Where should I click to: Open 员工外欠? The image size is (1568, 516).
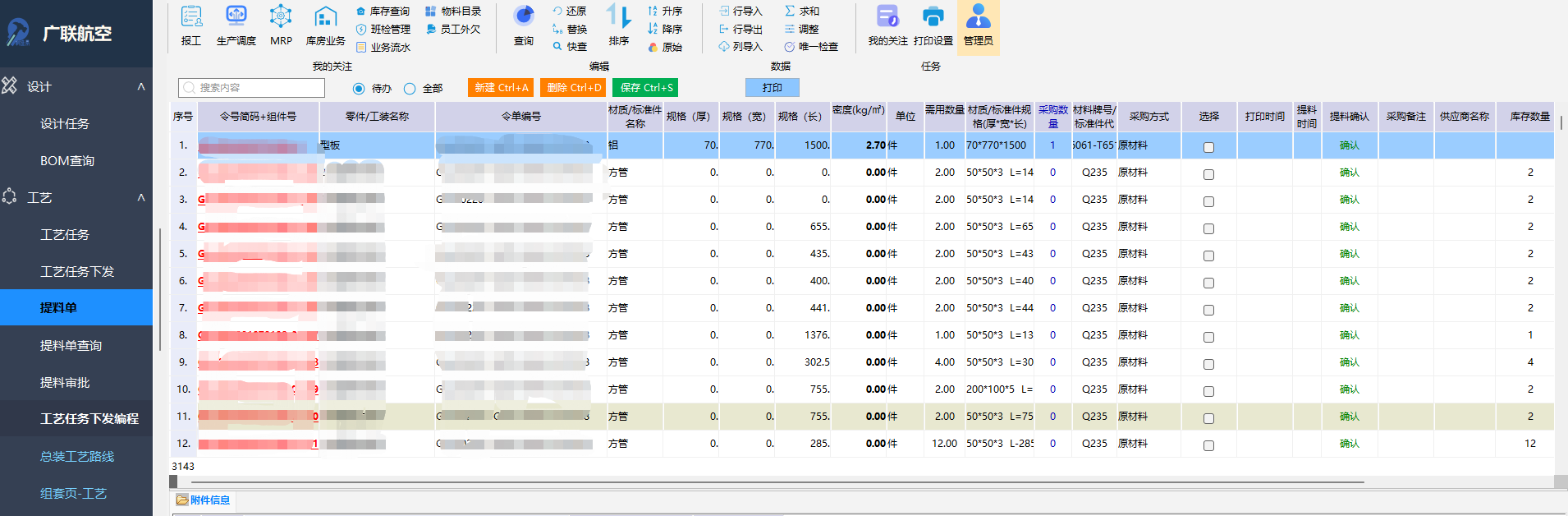pyautogui.click(x=453, y=30)
